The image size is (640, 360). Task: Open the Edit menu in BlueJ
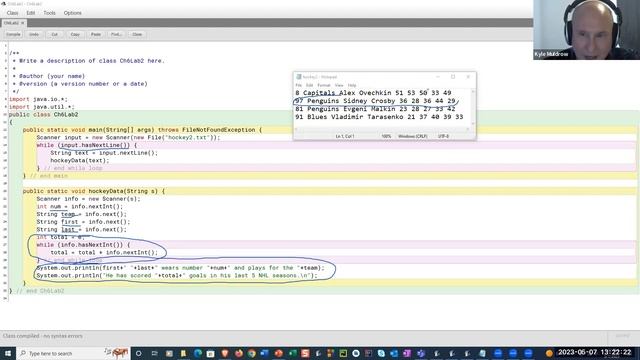coord(31,13)
